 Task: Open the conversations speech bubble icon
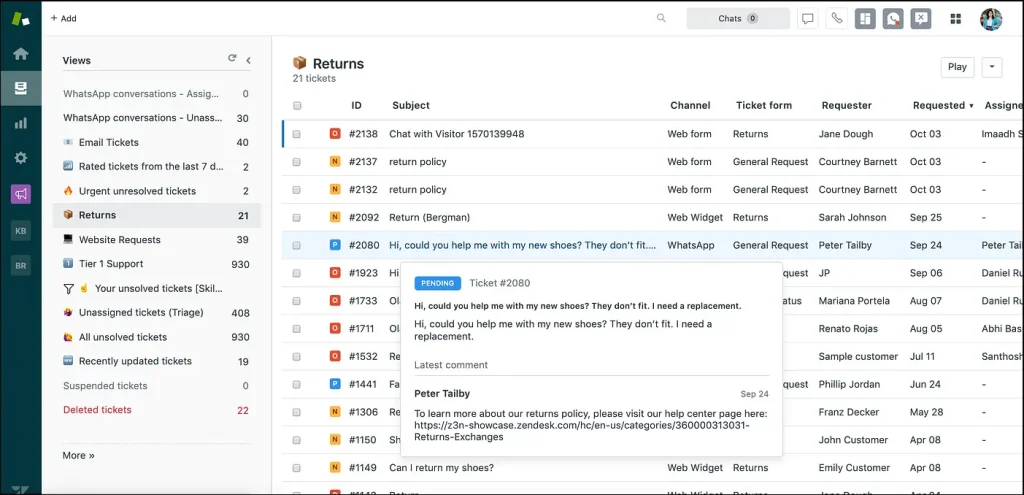point(808,18)
